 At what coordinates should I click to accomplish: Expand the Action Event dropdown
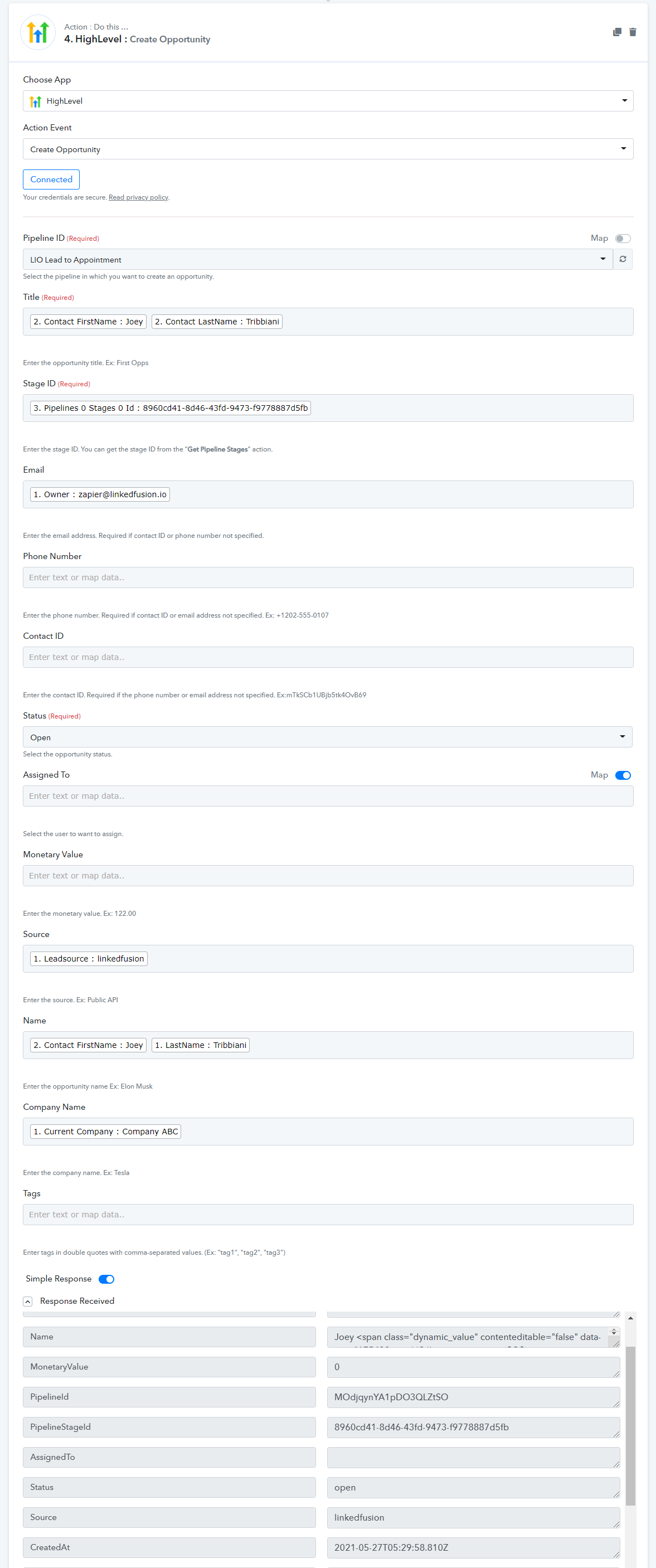coord(327,149)
